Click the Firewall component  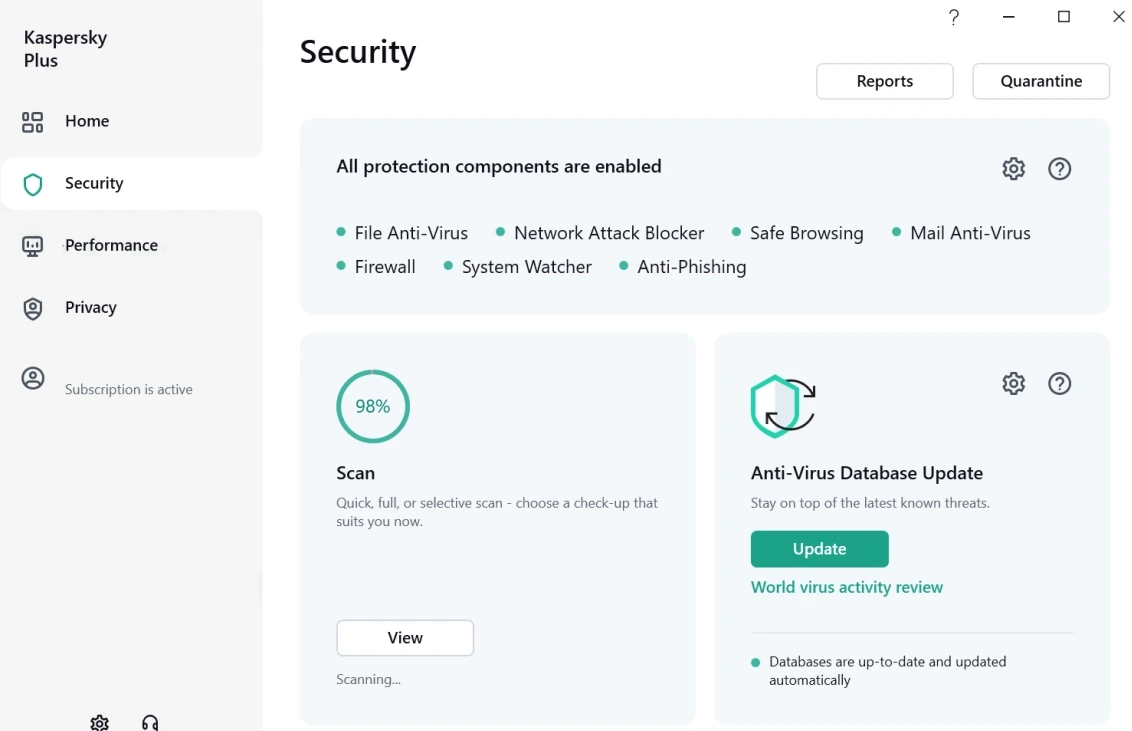(x=376, y=267)
